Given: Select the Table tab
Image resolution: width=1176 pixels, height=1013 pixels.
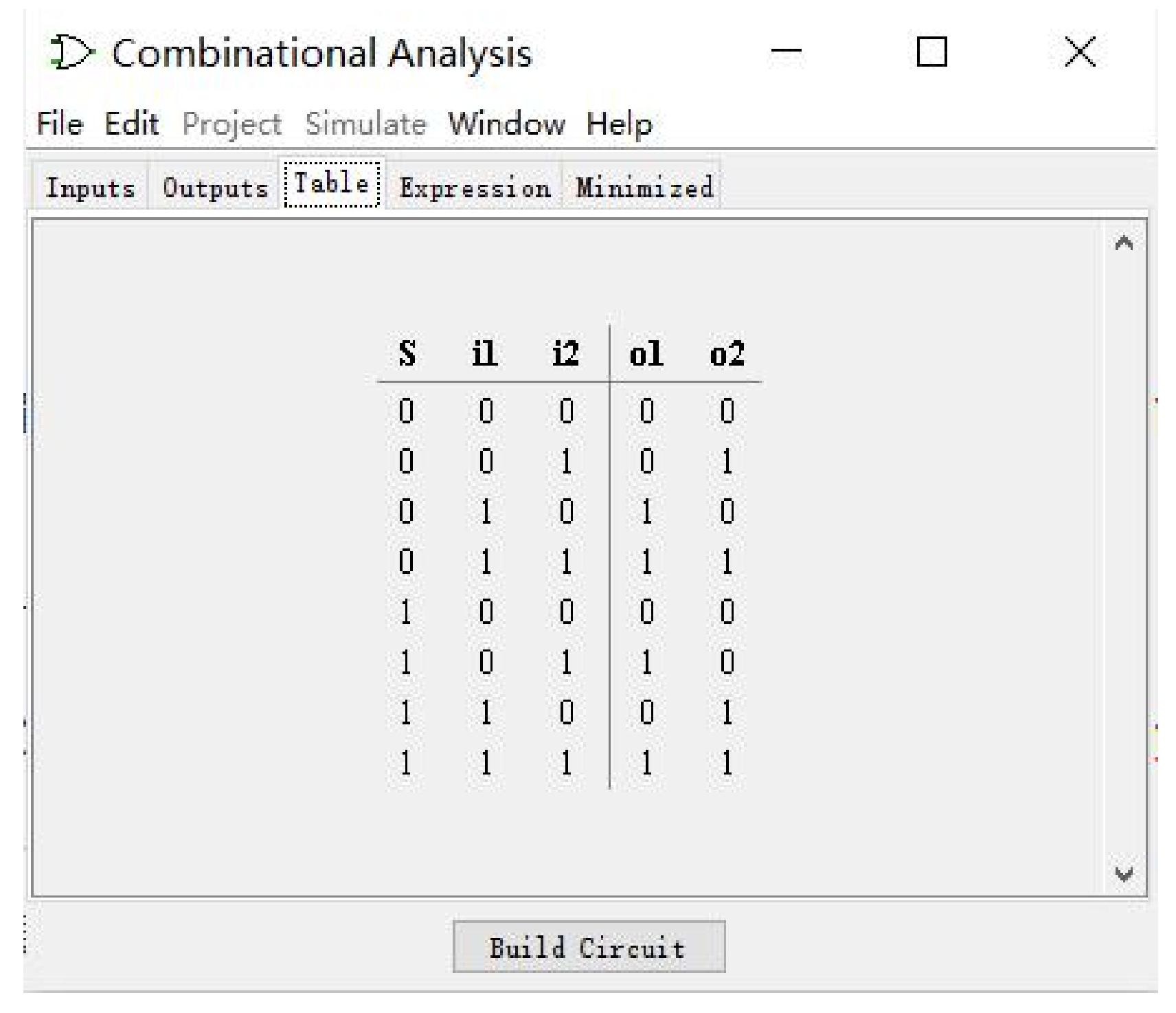Looking at the screenshot, I should coord(332,183).
